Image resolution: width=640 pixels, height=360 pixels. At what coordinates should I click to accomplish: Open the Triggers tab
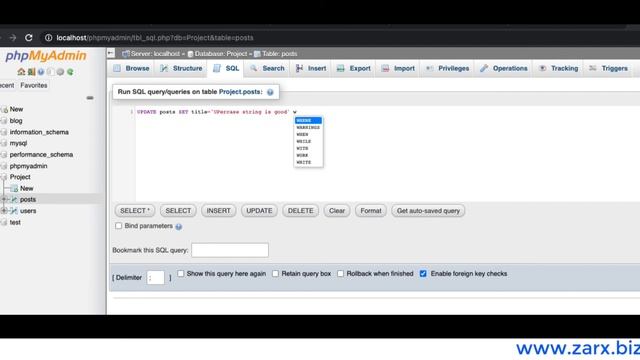pos(608,69)
